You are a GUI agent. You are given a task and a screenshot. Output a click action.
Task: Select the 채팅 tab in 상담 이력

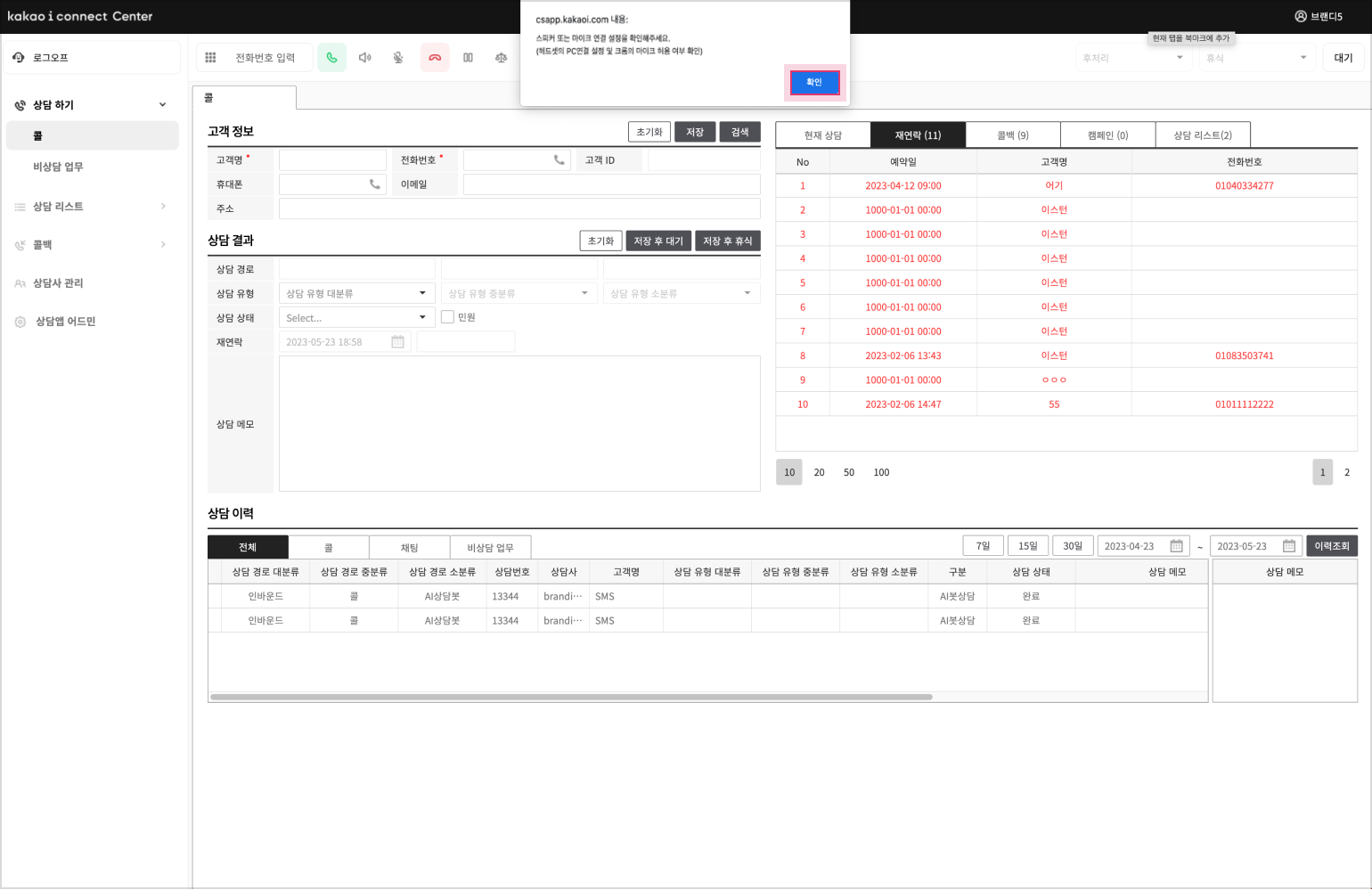(409, 548)
